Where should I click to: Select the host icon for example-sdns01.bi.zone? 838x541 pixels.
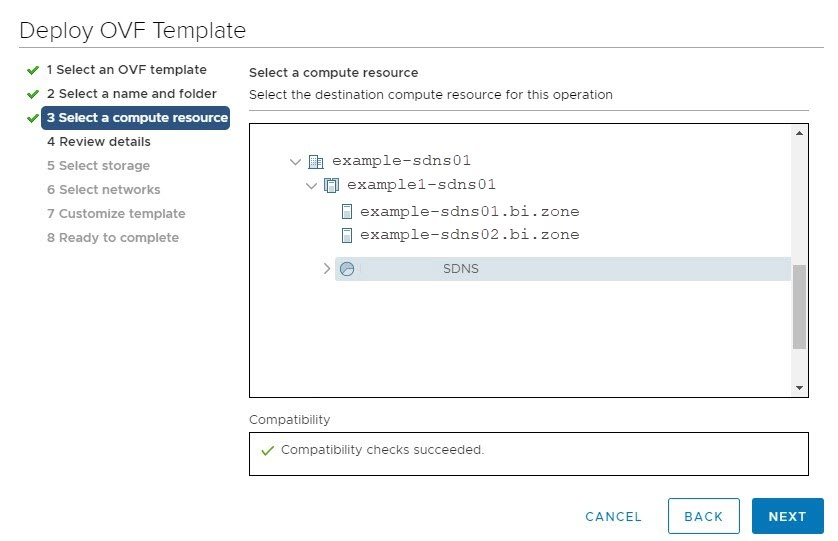(x=347, y=212)
